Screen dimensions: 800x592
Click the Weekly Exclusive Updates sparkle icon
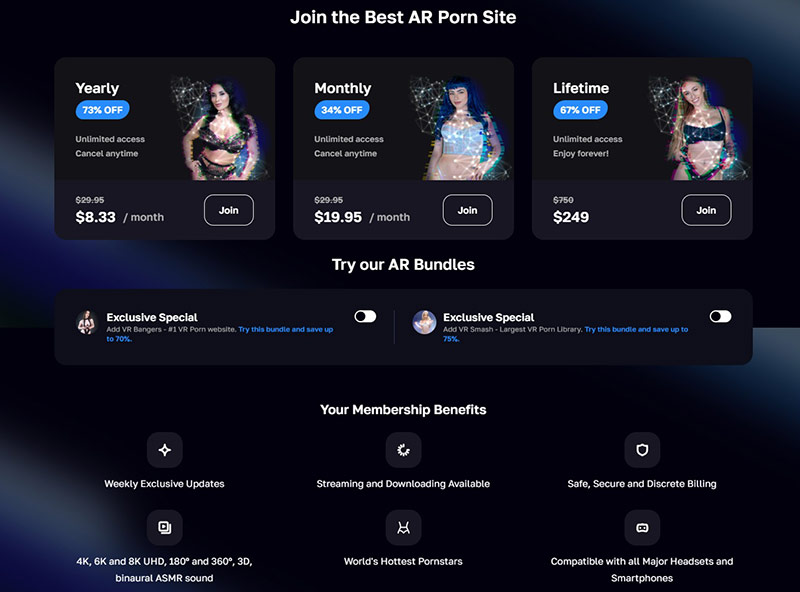164,450
